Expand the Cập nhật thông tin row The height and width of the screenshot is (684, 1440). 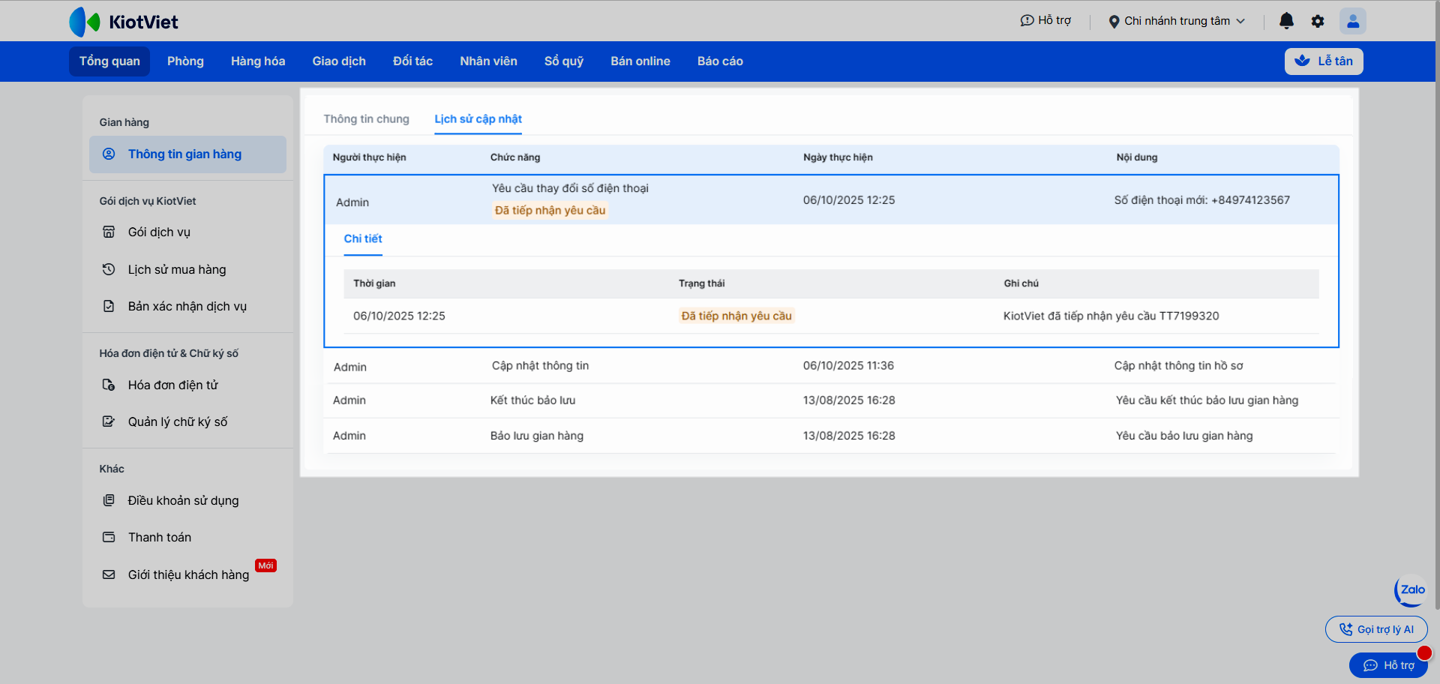click(x=830, y=366)
